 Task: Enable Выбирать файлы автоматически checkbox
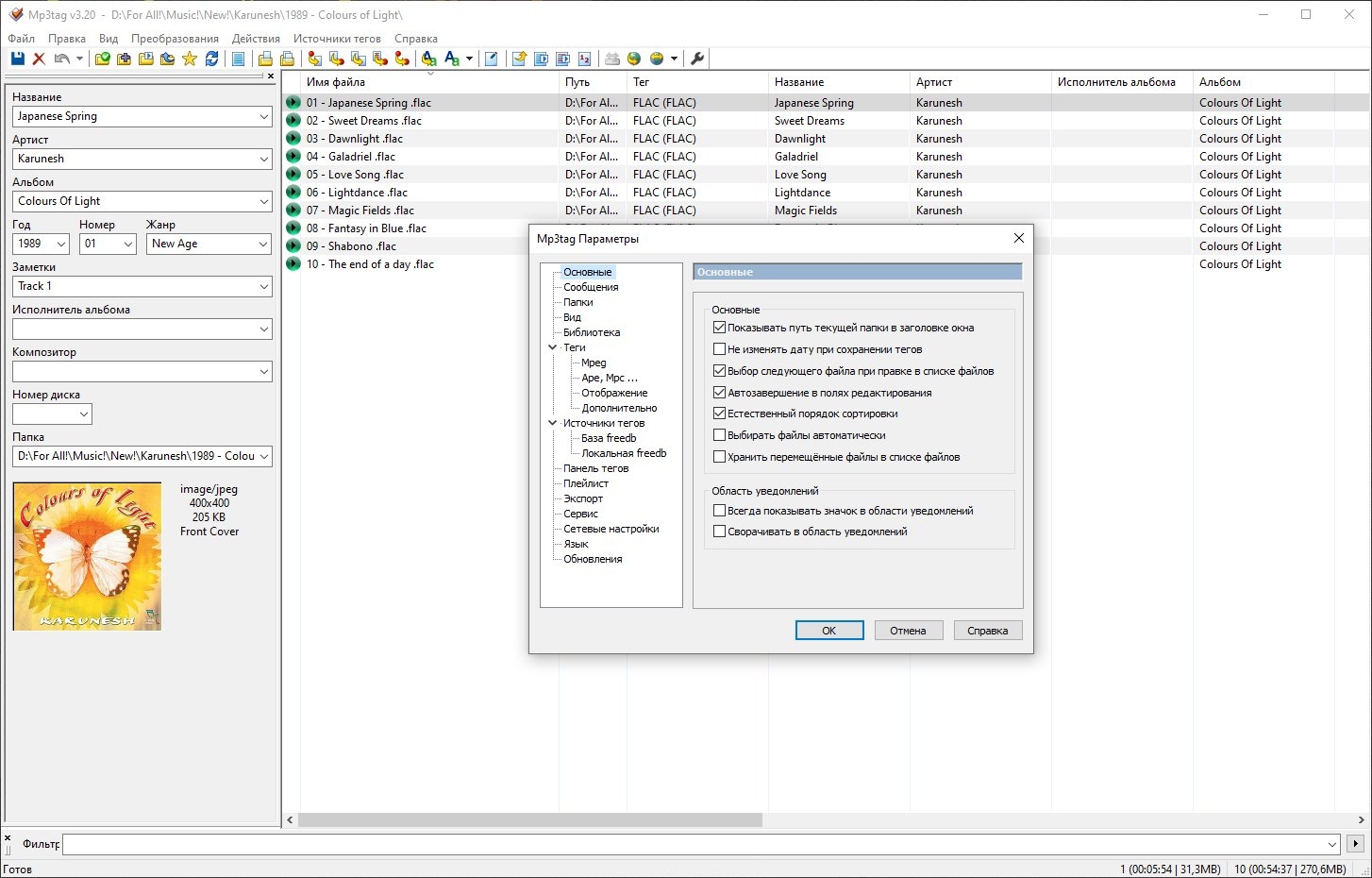point(720,435)
